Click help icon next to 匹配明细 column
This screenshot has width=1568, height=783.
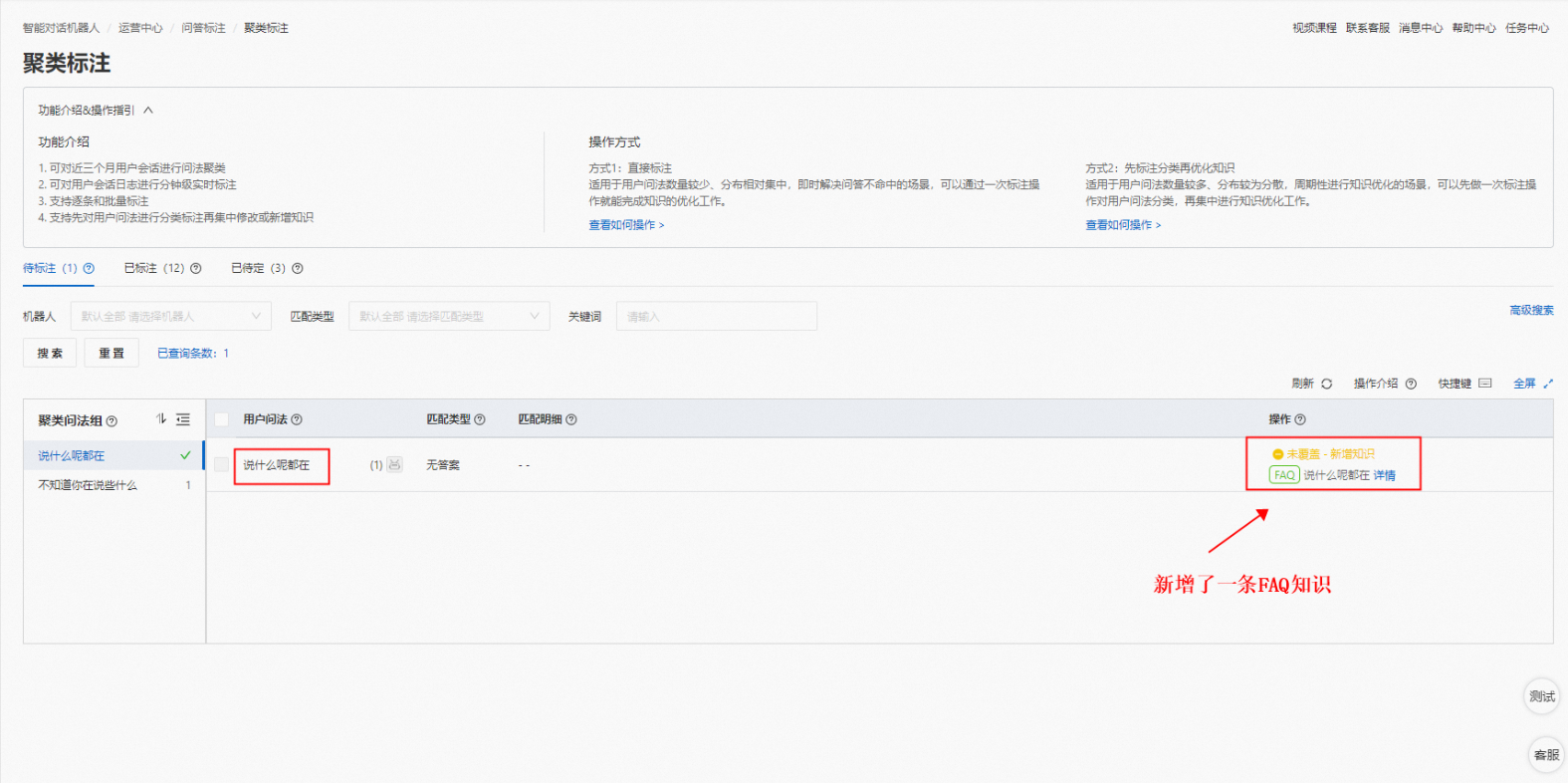pos(571,419)
